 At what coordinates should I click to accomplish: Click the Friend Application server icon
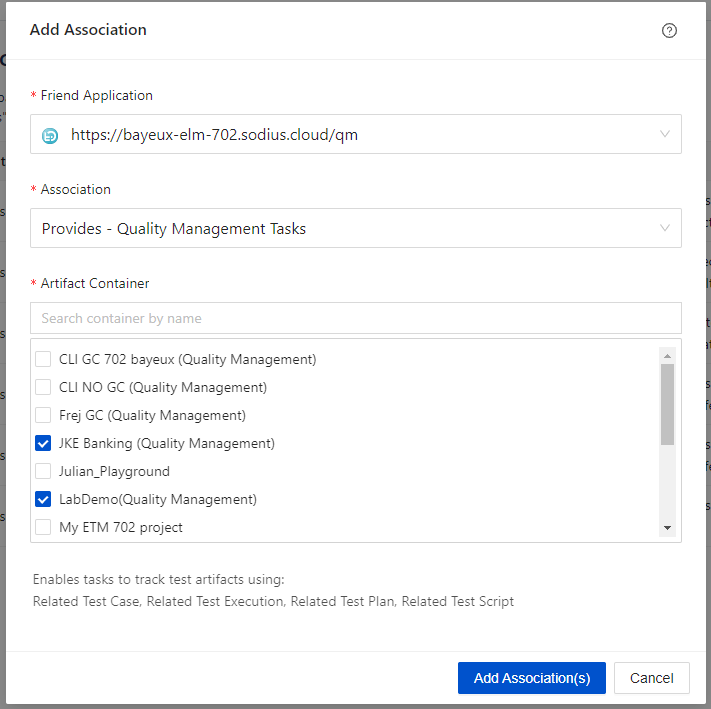pyautogui.click(x=50, y=136)
